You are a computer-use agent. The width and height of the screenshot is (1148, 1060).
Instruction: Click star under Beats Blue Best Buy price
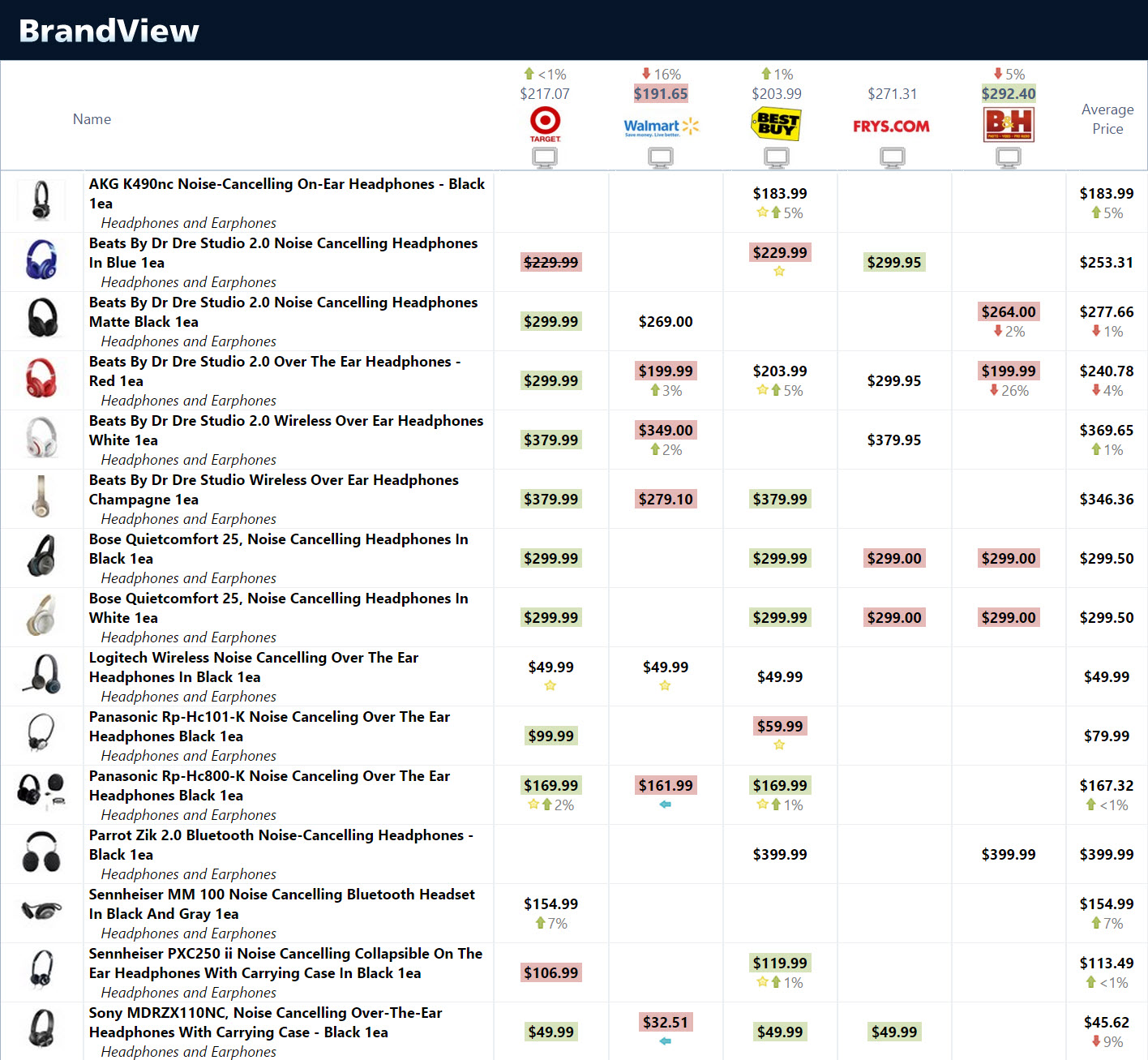pyautogui.click(x=779, y=272)
